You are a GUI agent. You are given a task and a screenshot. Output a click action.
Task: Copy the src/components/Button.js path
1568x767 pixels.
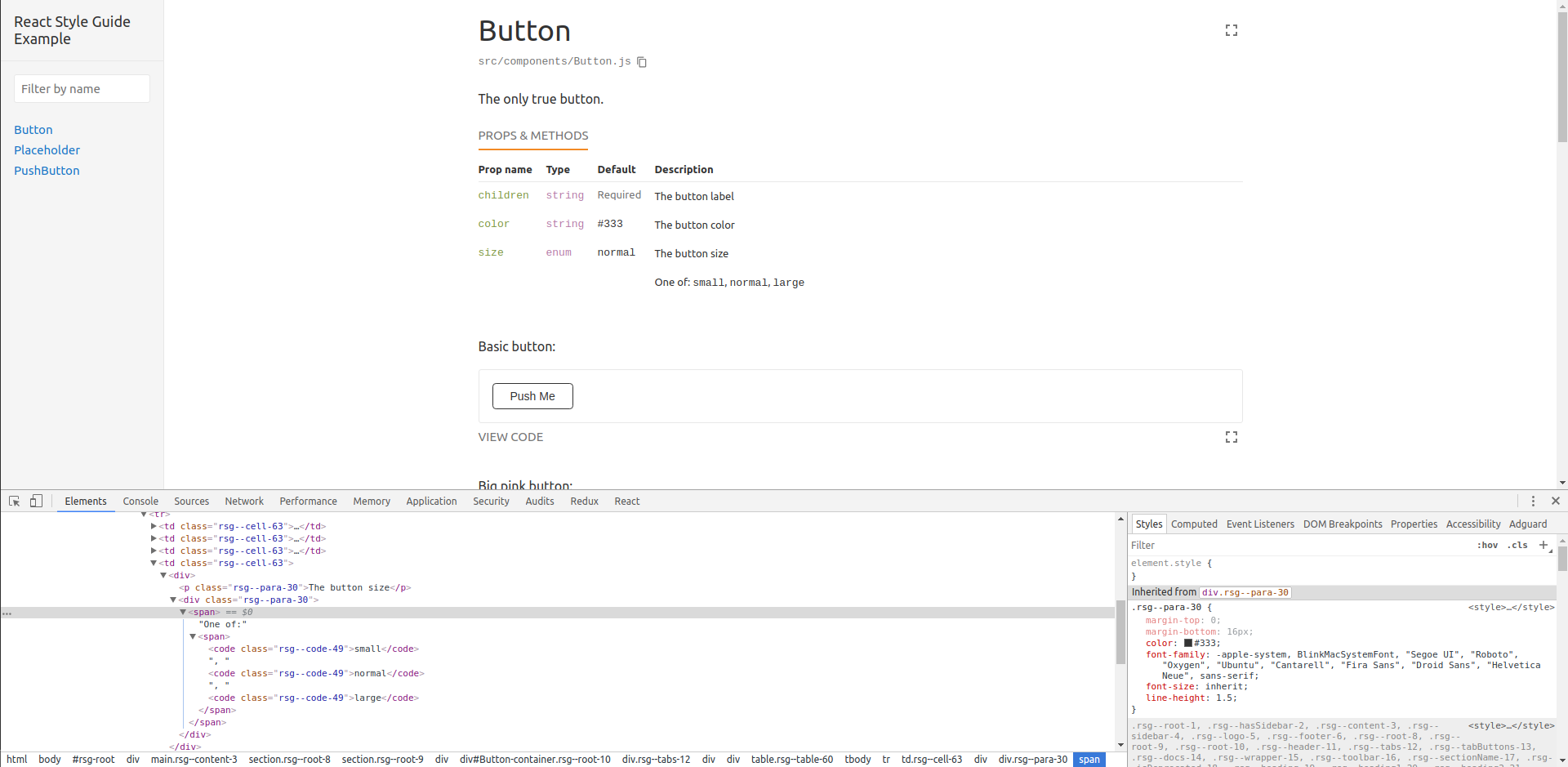(641, 62)
